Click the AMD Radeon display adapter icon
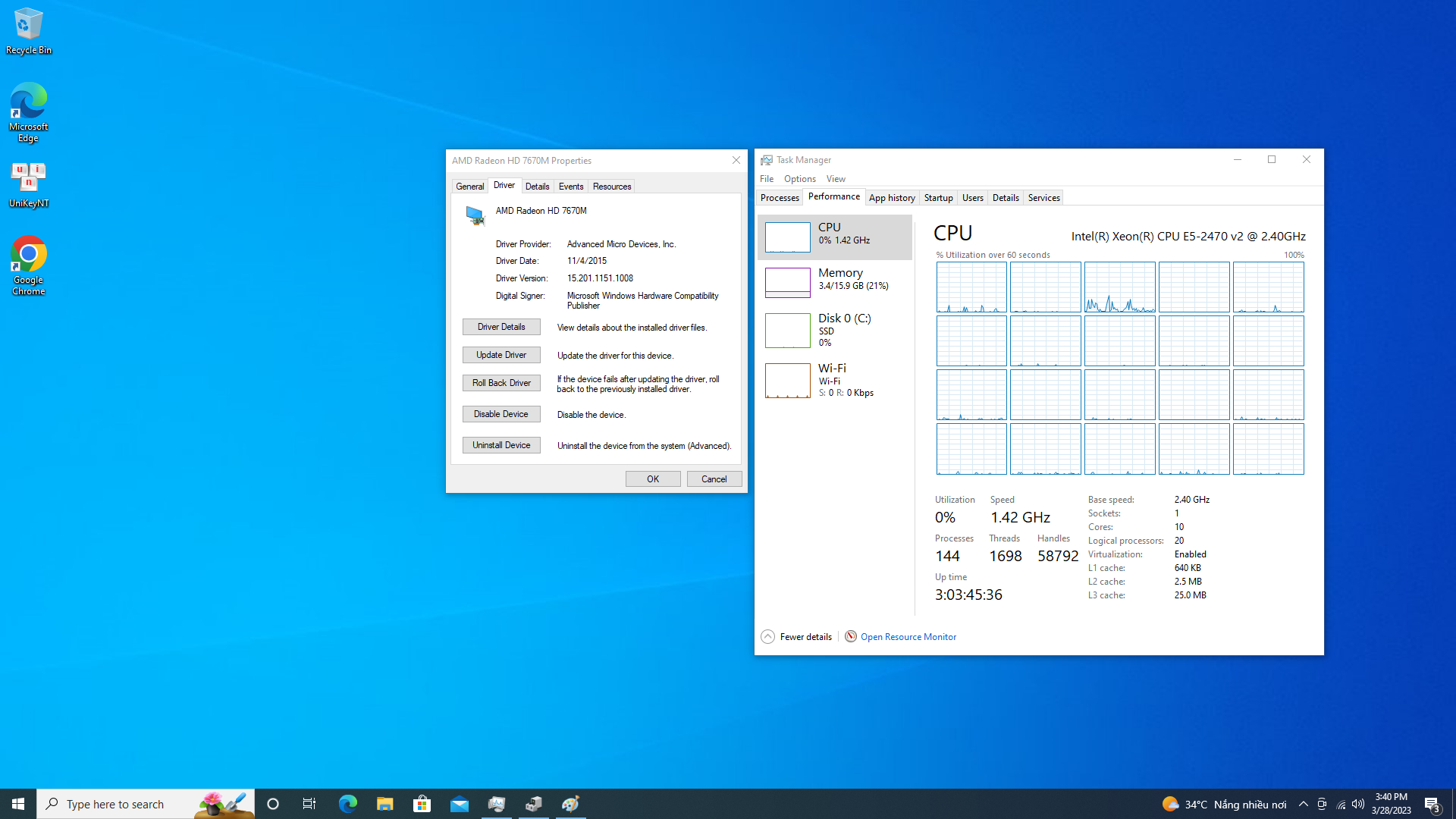The height and width of the screenshot is (819, 1456). pos(475,216)
